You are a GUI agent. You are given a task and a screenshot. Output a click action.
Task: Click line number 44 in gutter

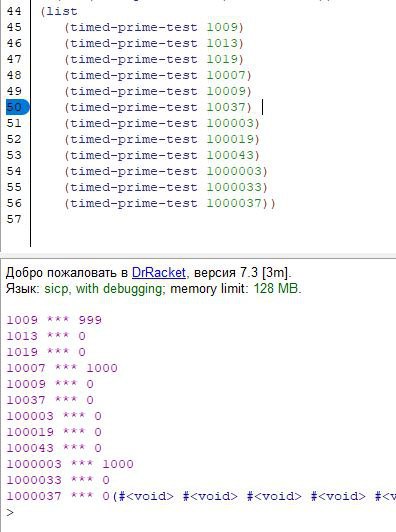tap(14, 11)
